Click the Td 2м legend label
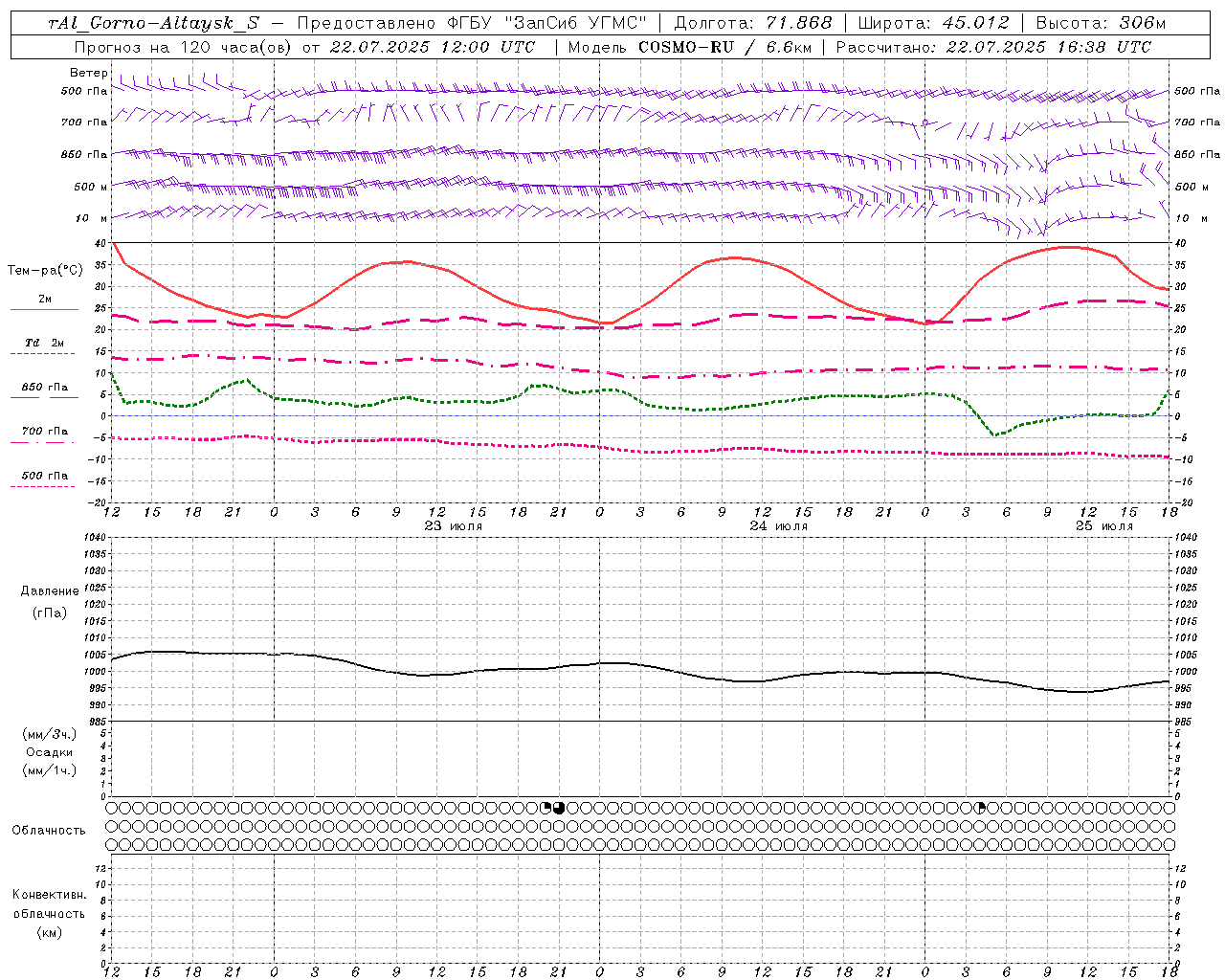The image size is (1225, 980). [x=44, y=343]
